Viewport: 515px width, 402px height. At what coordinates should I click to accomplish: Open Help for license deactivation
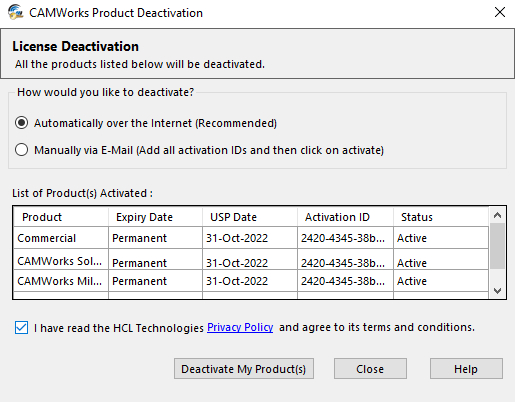click(x=466, y=369)
